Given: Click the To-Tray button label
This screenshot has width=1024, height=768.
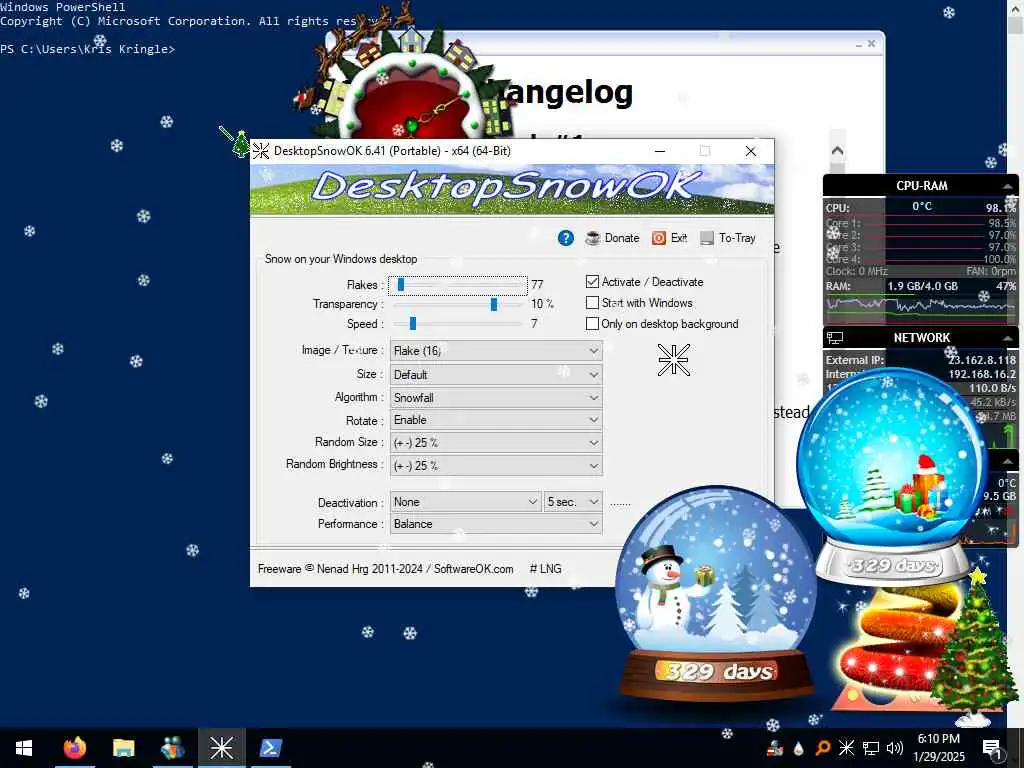Looking at the screenshot, I should point(737,238).
